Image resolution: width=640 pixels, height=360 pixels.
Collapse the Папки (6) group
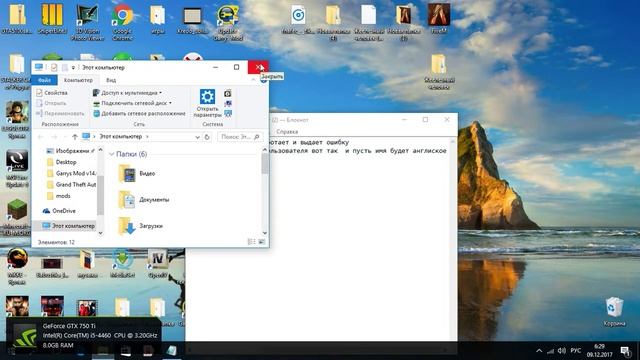(x=111, y=154)
